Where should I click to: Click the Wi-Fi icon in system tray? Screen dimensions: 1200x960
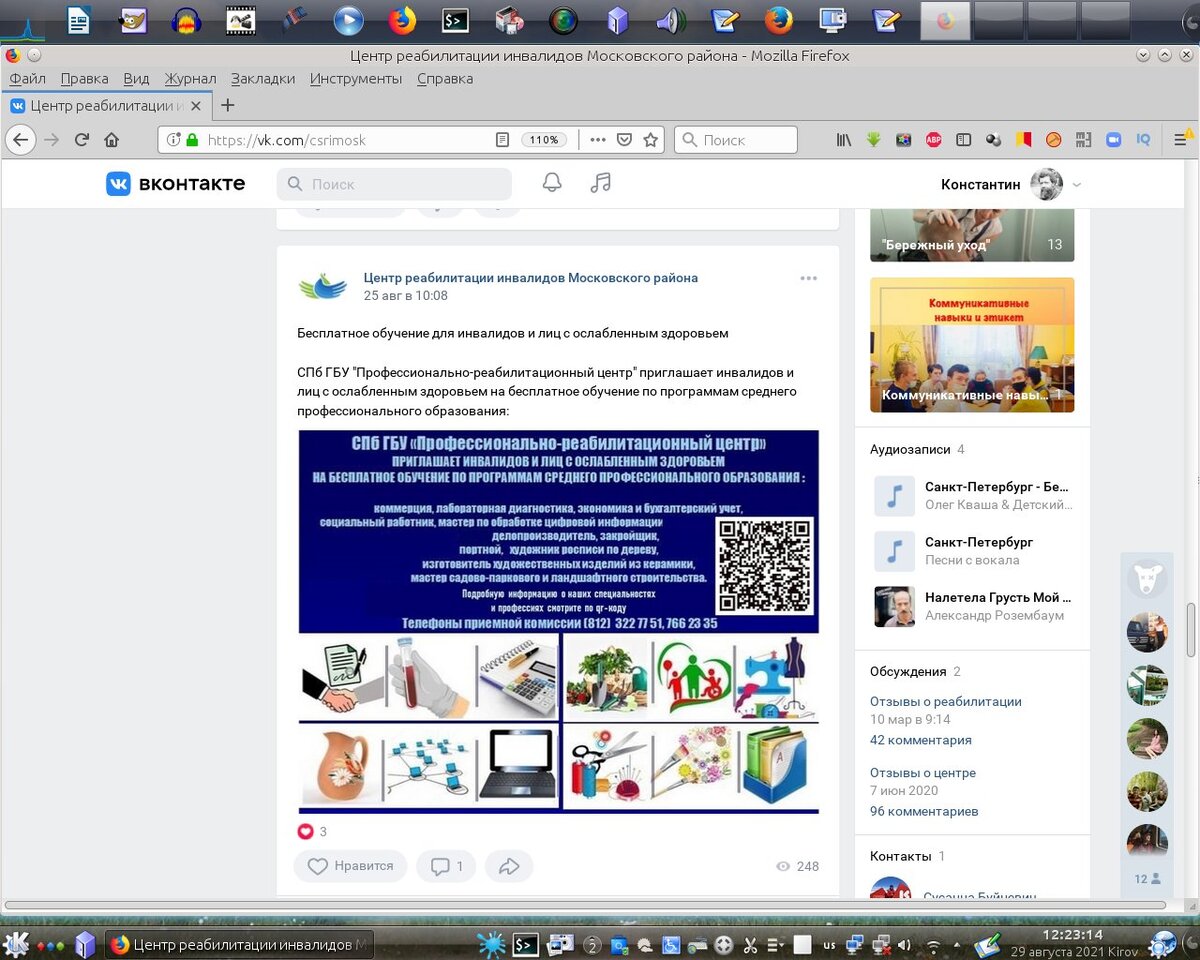(933, 944)
